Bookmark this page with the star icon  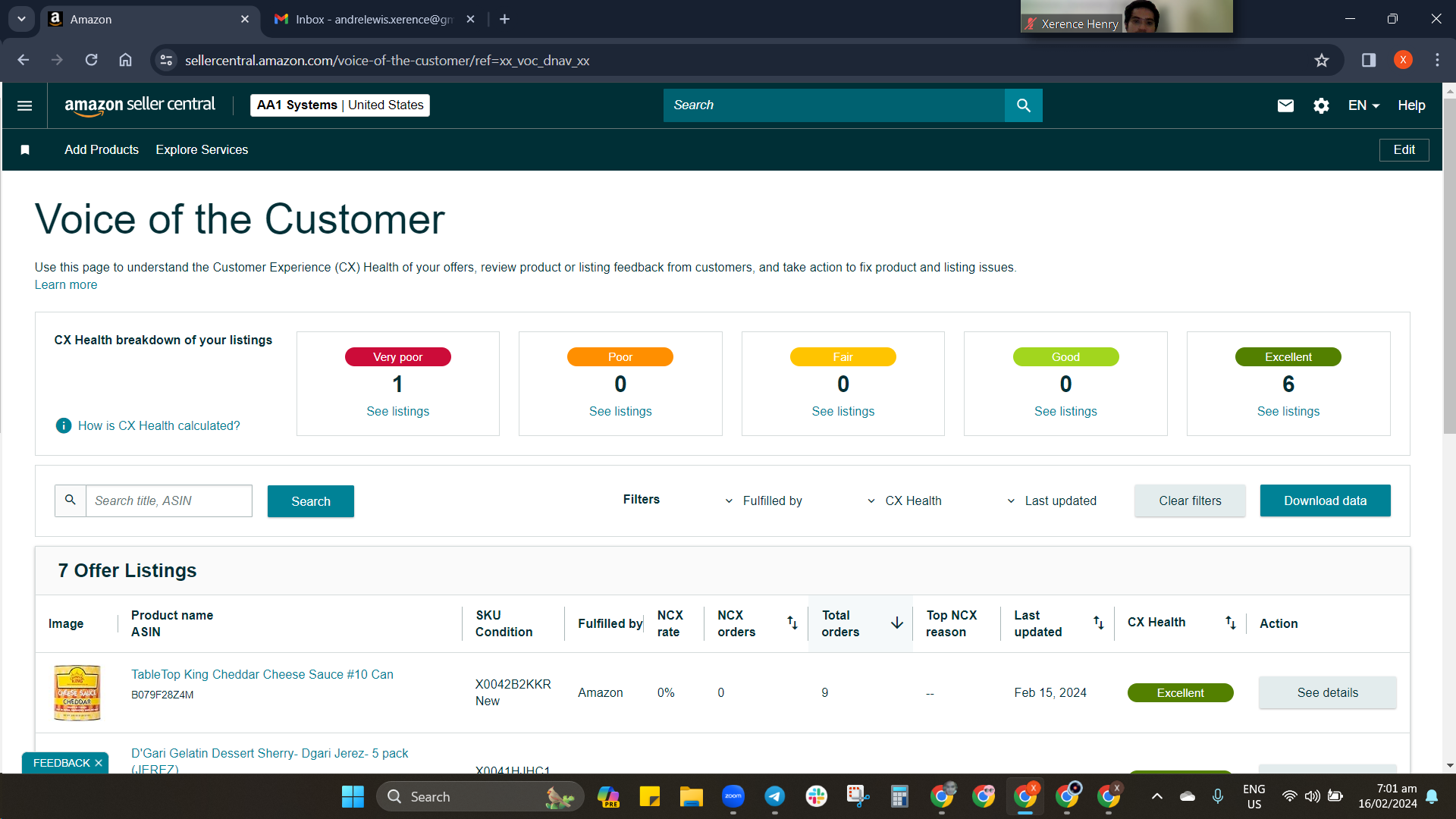pos(1322,60)
